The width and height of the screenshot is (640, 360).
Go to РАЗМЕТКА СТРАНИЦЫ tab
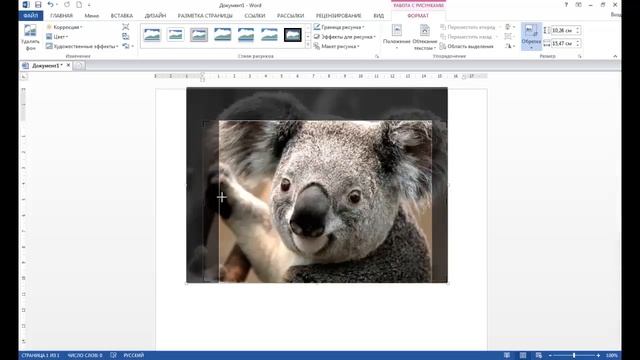tap(205, 16)
